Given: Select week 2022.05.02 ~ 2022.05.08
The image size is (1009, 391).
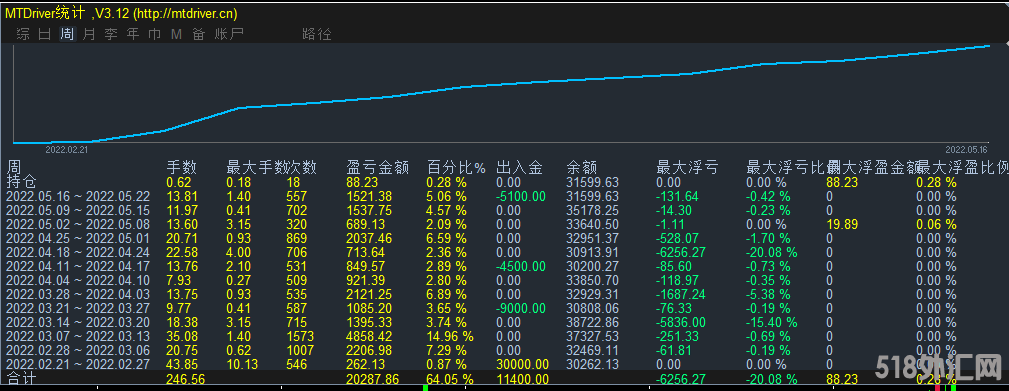Looking at the screenshot, I should (78, 224).
